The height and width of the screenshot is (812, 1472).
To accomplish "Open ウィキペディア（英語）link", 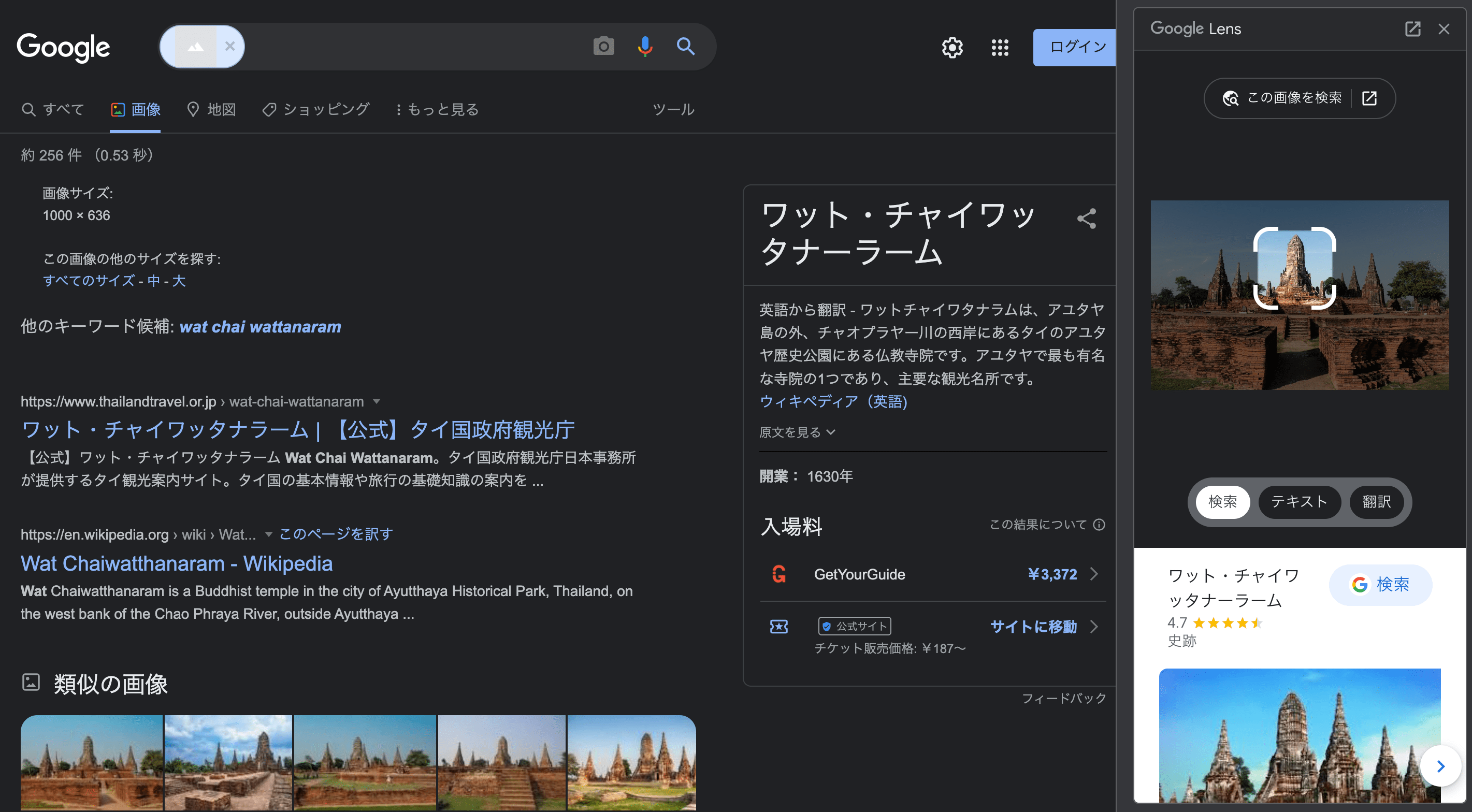I will coord(833,402).
